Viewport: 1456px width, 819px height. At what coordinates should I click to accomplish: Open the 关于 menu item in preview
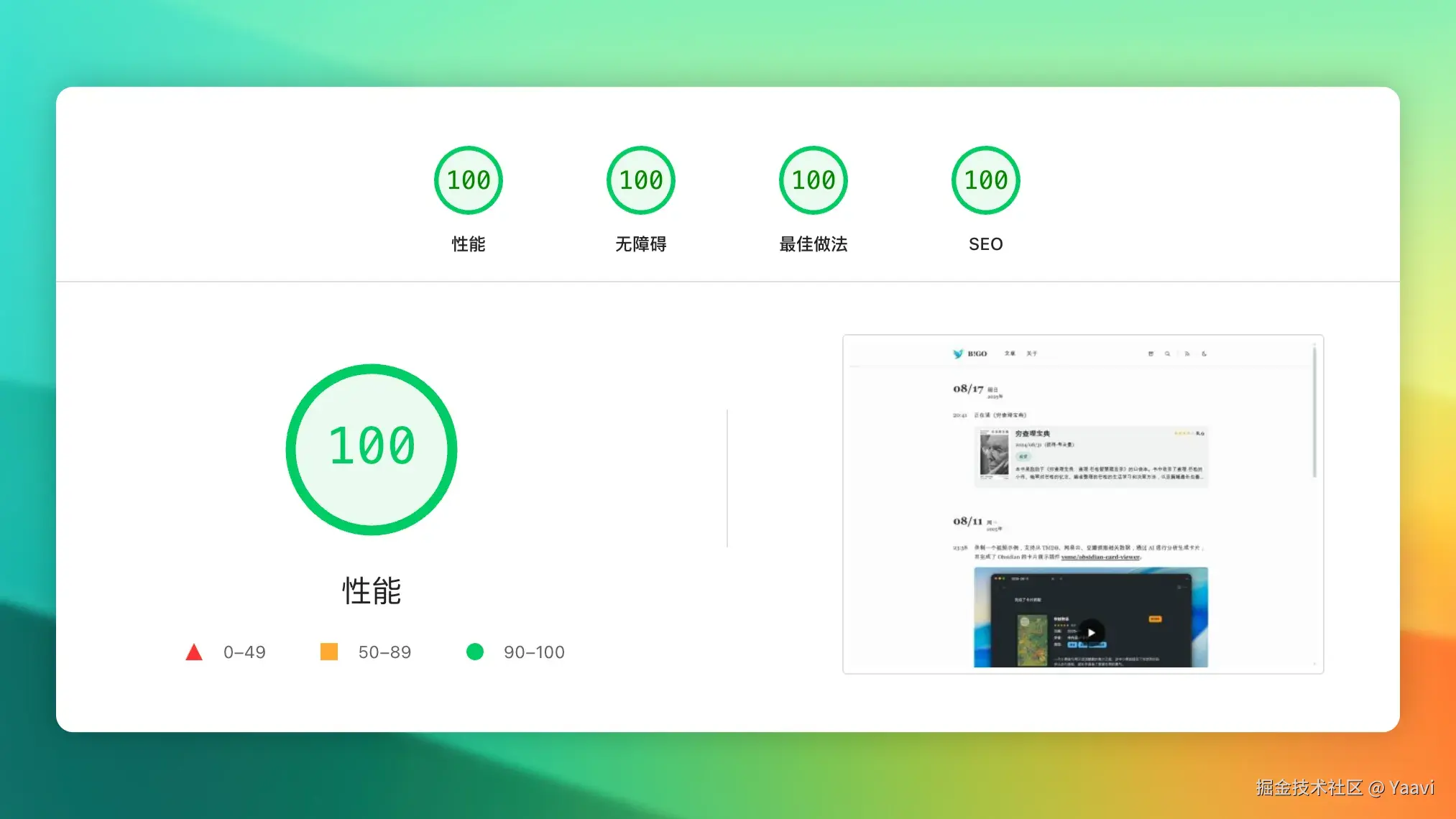(x=1032, y=353)
